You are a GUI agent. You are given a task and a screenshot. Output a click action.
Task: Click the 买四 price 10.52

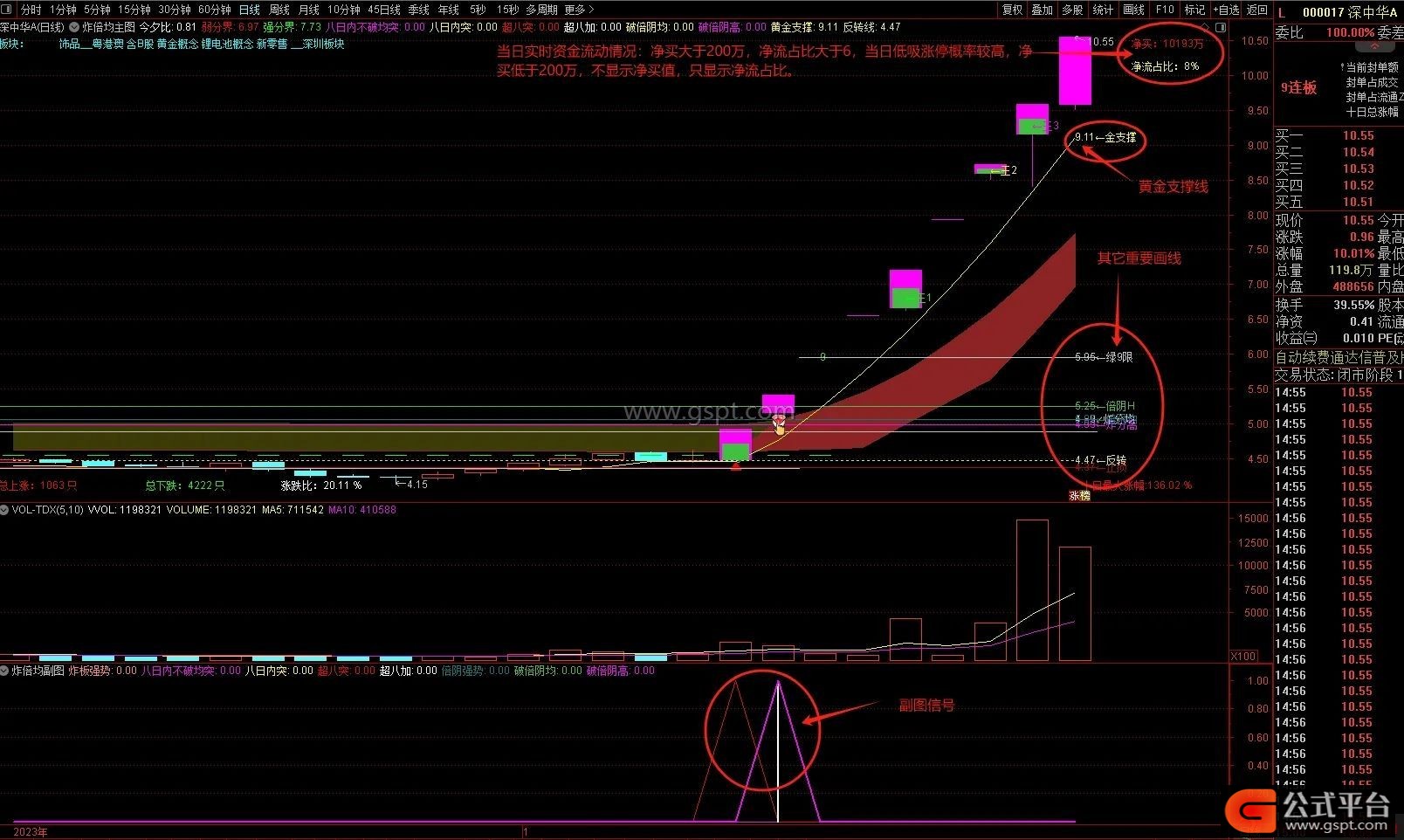pos(1358,185)
